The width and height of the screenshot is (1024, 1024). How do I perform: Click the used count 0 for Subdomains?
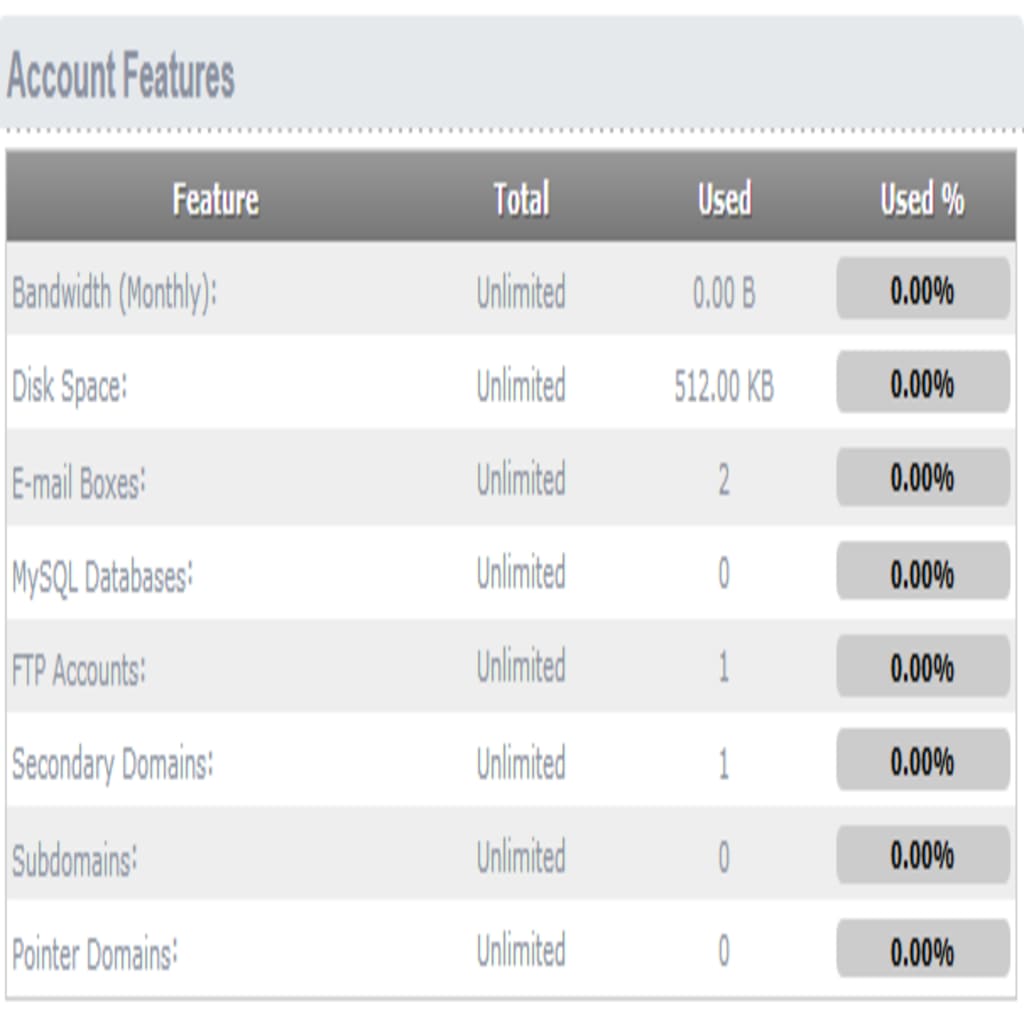click(x=724, y=857)
